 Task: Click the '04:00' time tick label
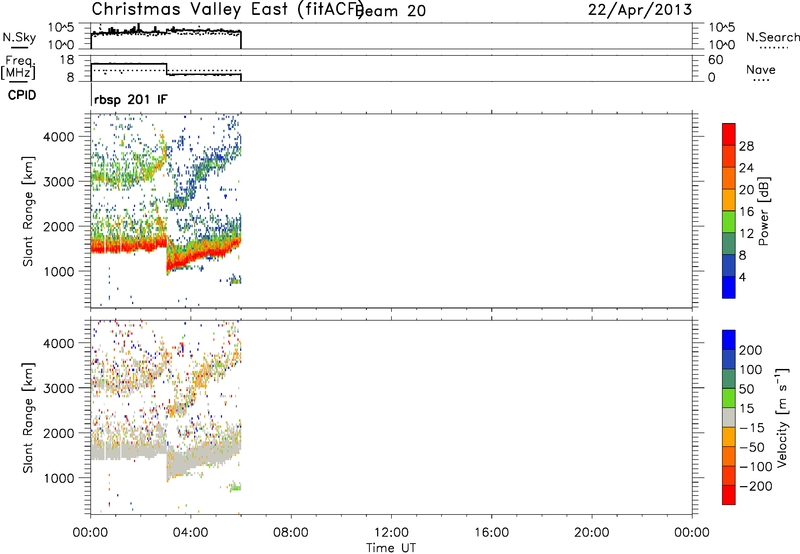[x=191, y=533]
